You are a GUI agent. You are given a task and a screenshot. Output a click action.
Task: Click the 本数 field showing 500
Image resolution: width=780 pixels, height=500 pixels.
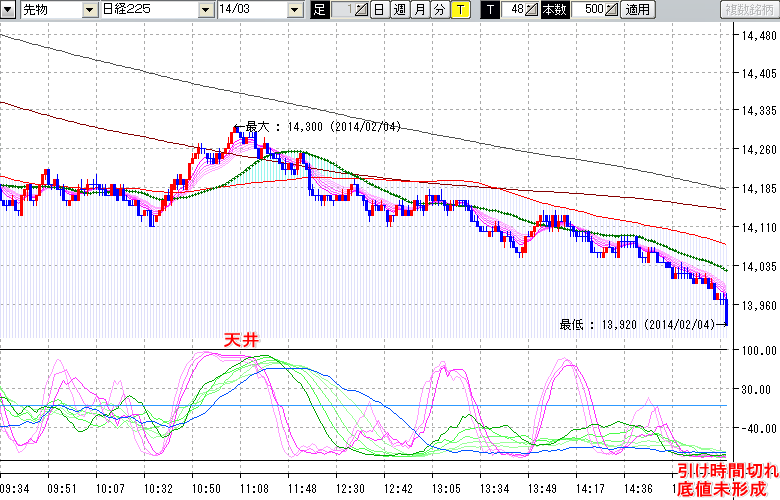pos(590,10)
